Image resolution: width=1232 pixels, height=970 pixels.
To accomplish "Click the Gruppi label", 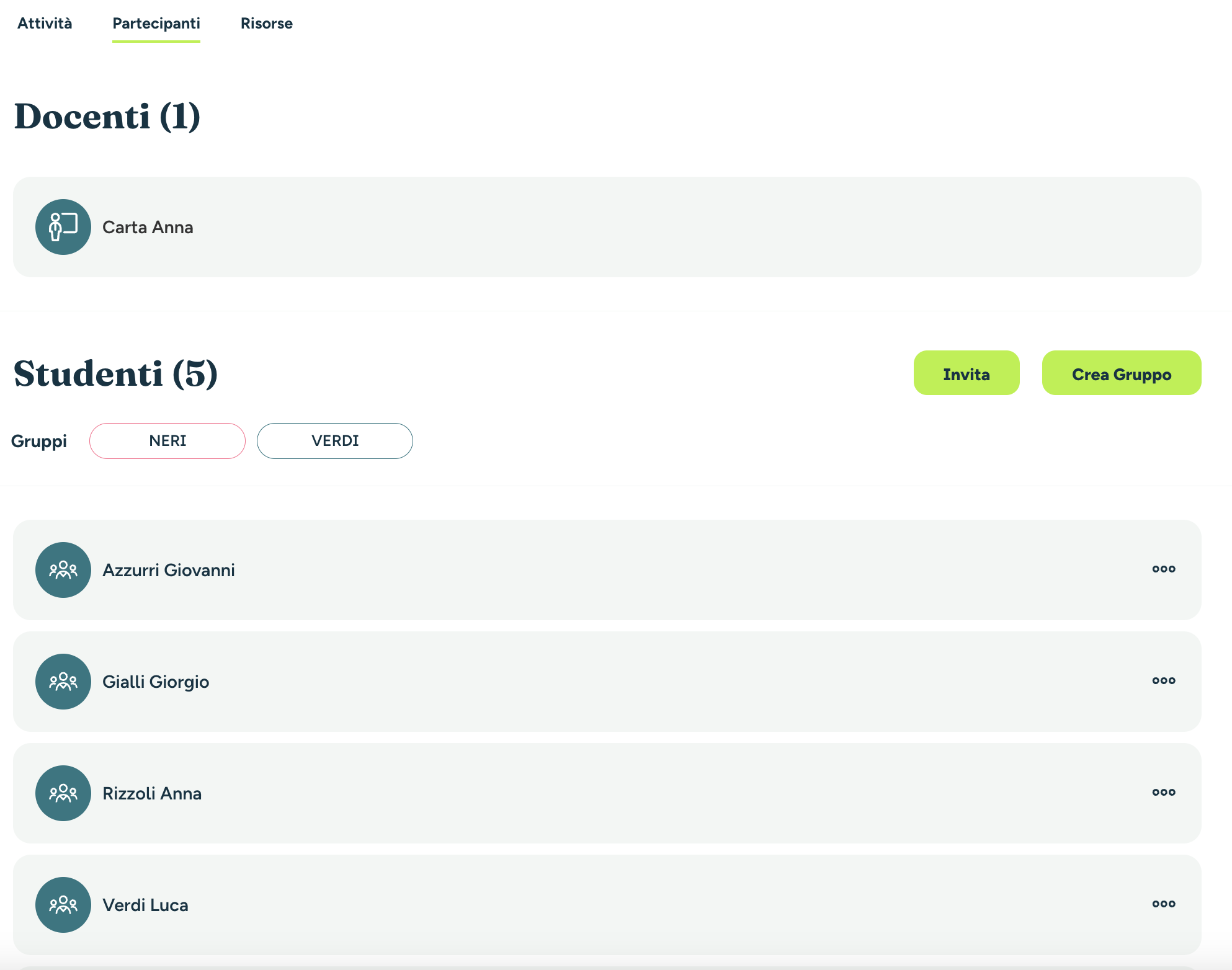I will 39,442.
